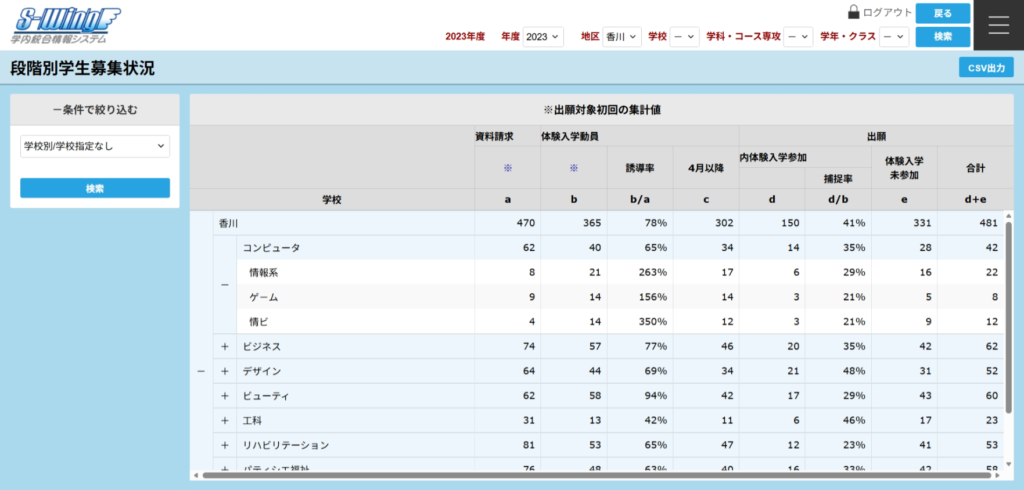1024x490 pixels.
Task: Click the table's vertical scrollbar
Action: [1008, 330]
